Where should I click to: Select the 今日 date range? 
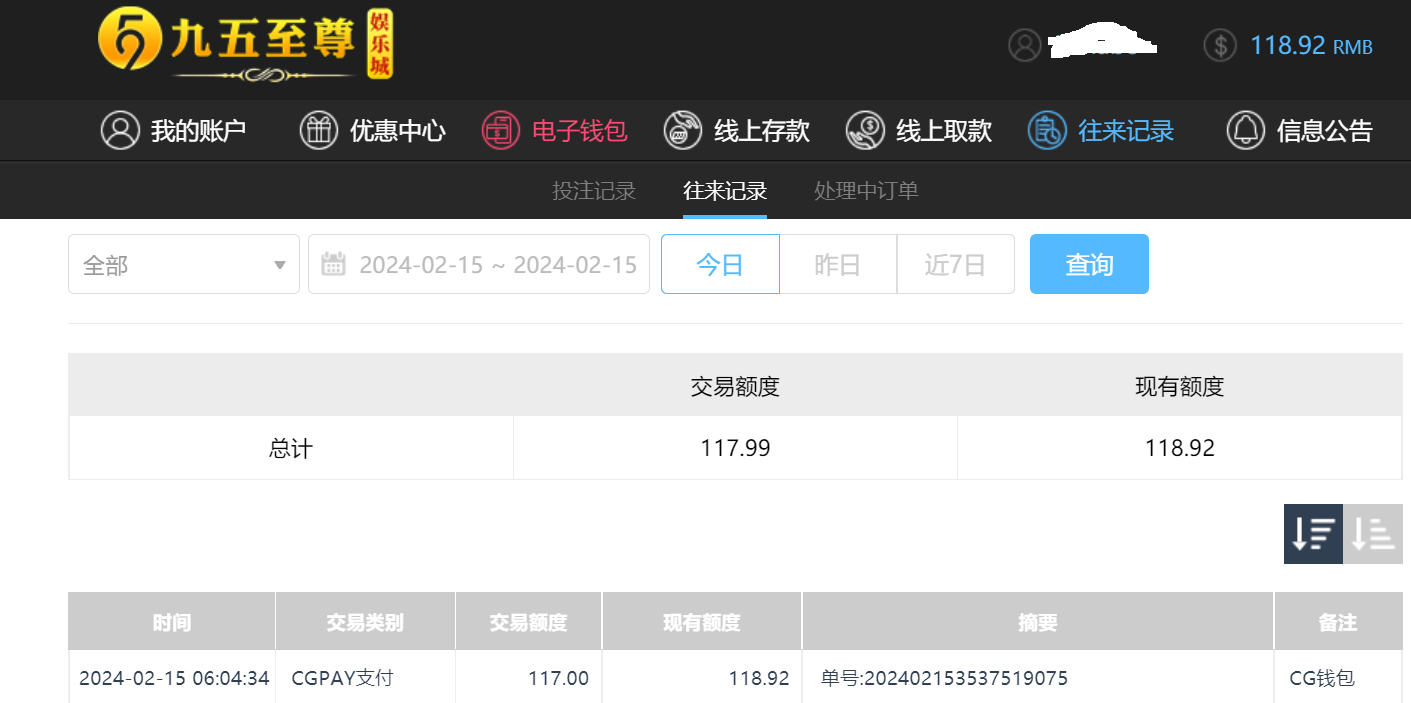coord(720,264)
